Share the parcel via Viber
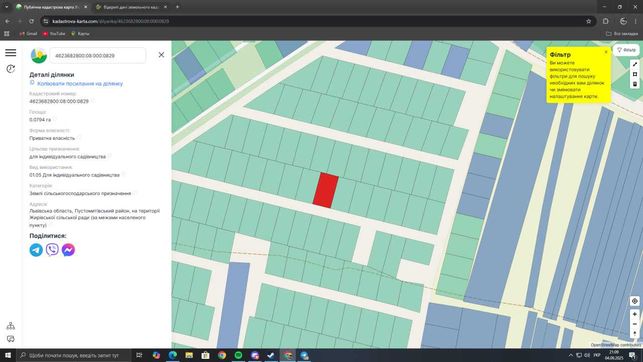 click(52, 250)
